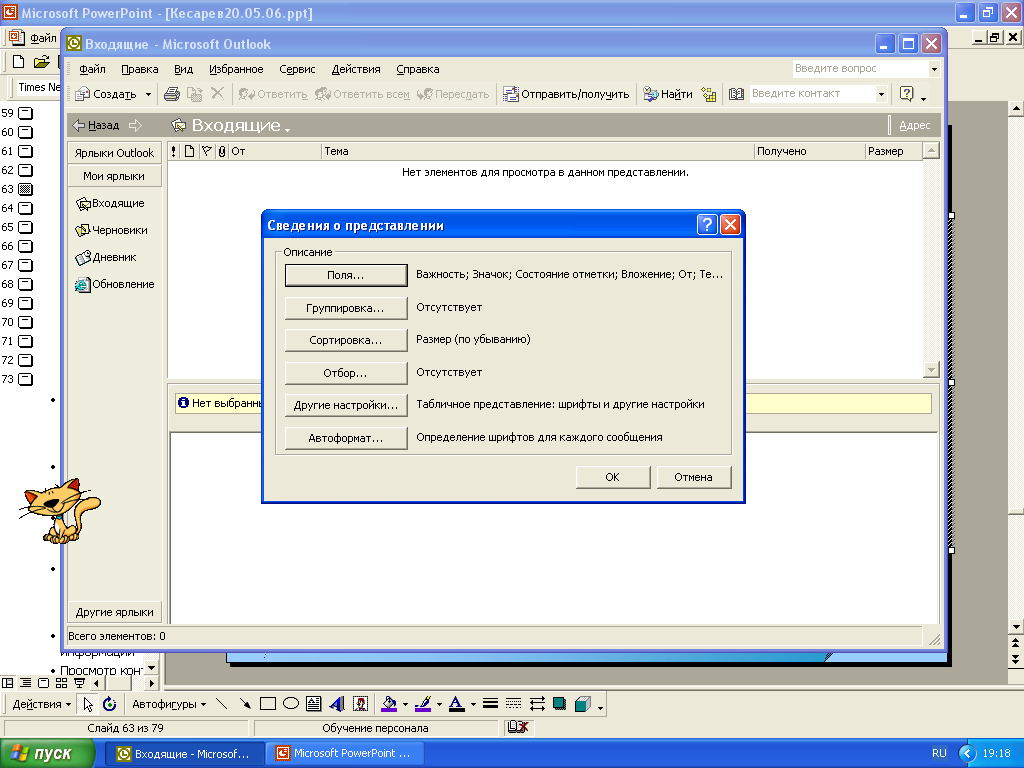Switch to Slide Sorter view button

61,683
